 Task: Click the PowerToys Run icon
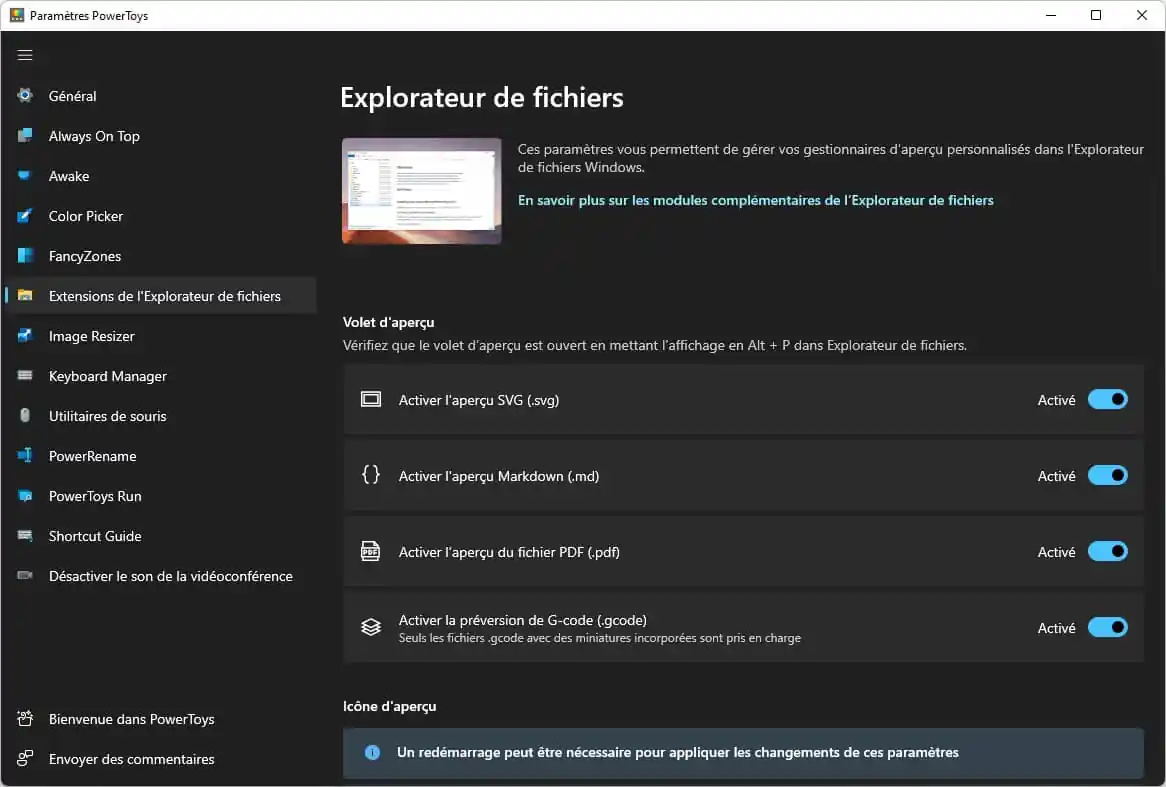coord(25,495)
